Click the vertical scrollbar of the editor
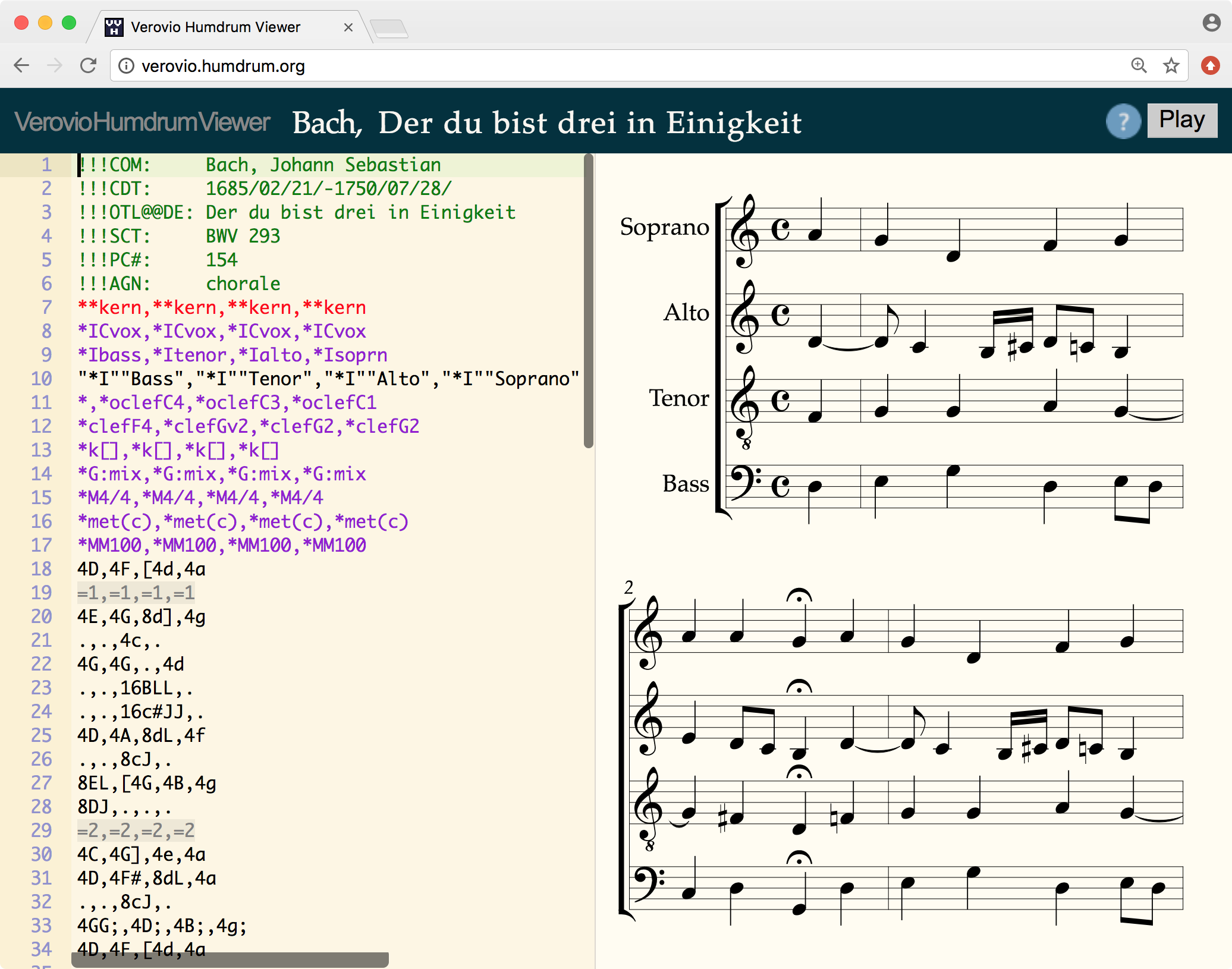The height and width of the screenshot is (969, 1232). (x=589, y=301)
